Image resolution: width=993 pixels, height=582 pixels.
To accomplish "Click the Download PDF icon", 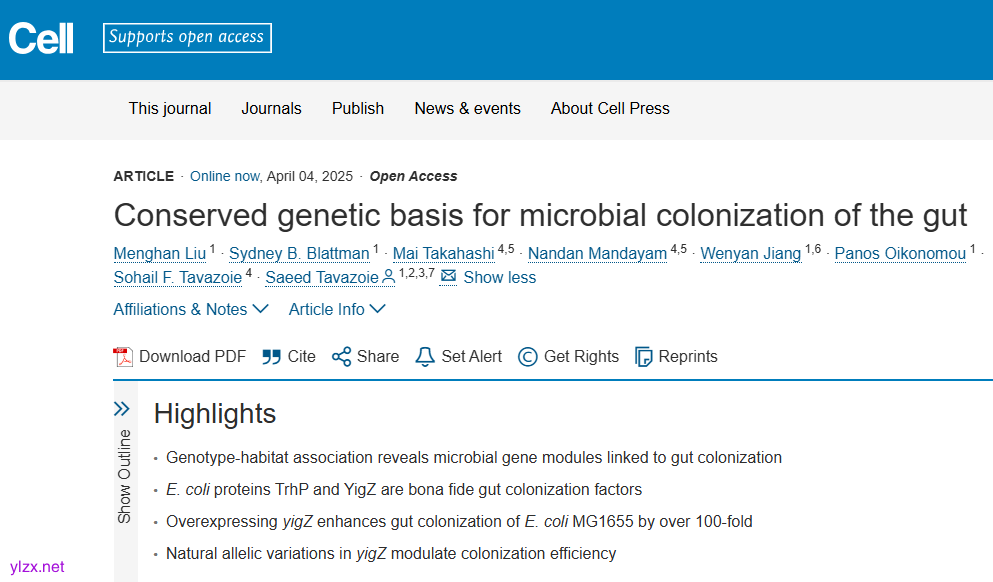I will 123,357.
